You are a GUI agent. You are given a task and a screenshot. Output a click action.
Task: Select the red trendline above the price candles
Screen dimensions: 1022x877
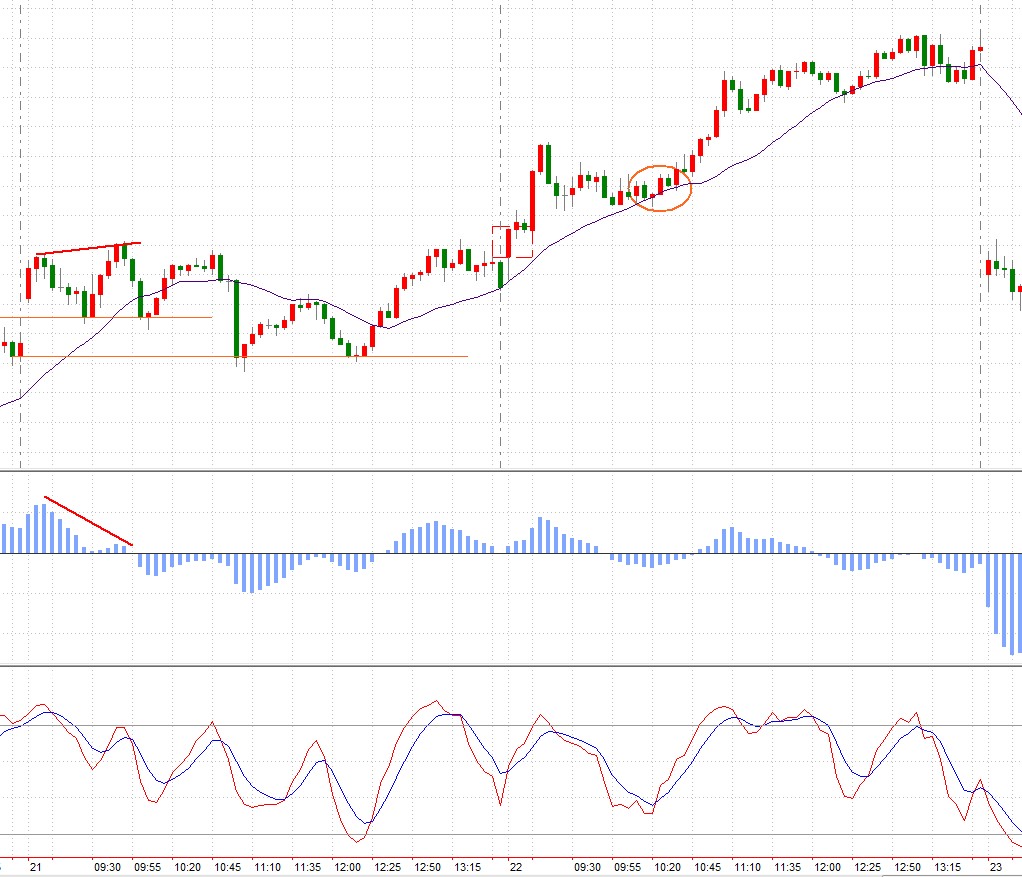pyautogui.click(x=88, y=248)
